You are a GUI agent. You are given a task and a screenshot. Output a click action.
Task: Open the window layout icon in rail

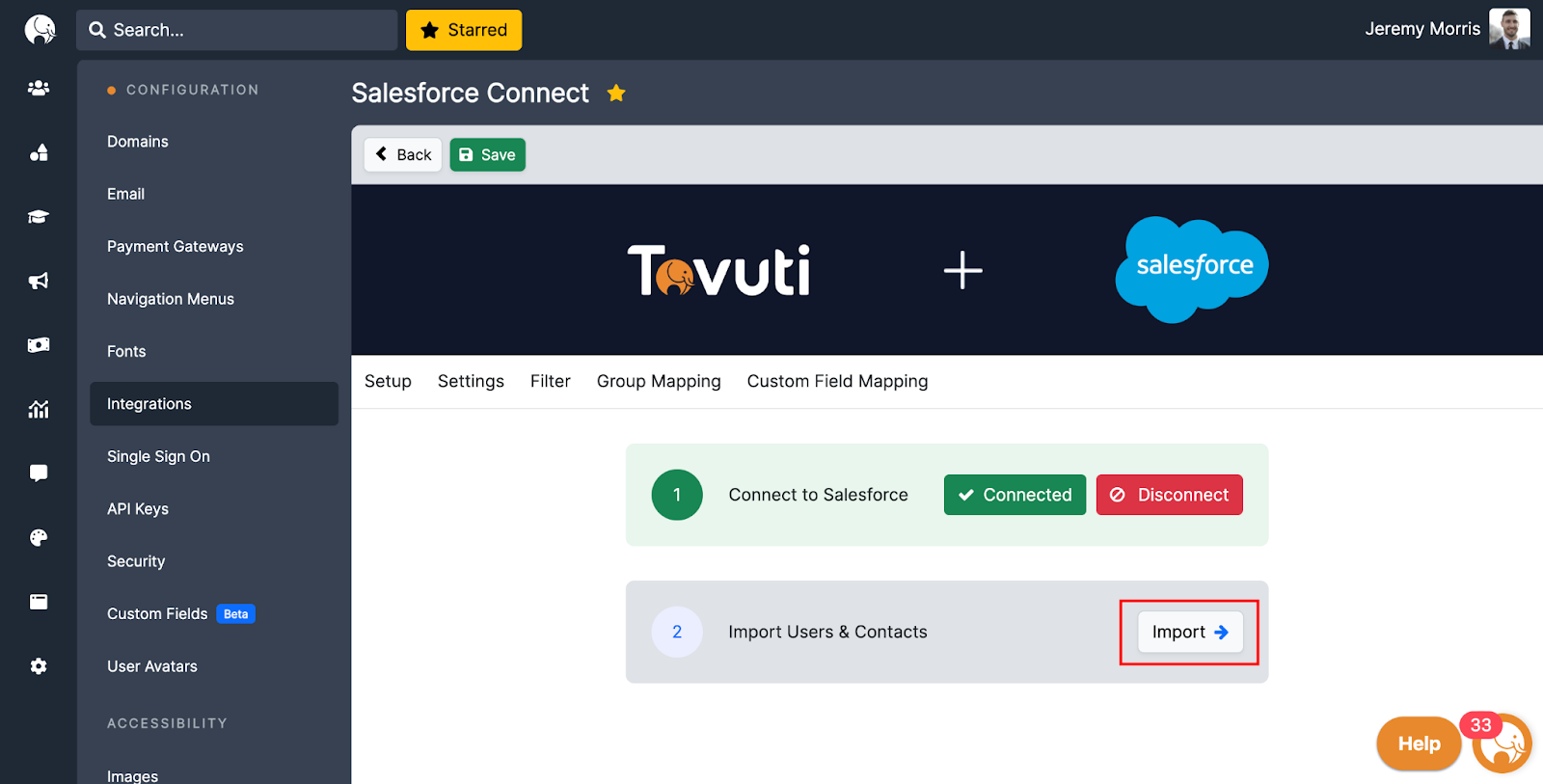click(x=39, y=602)
